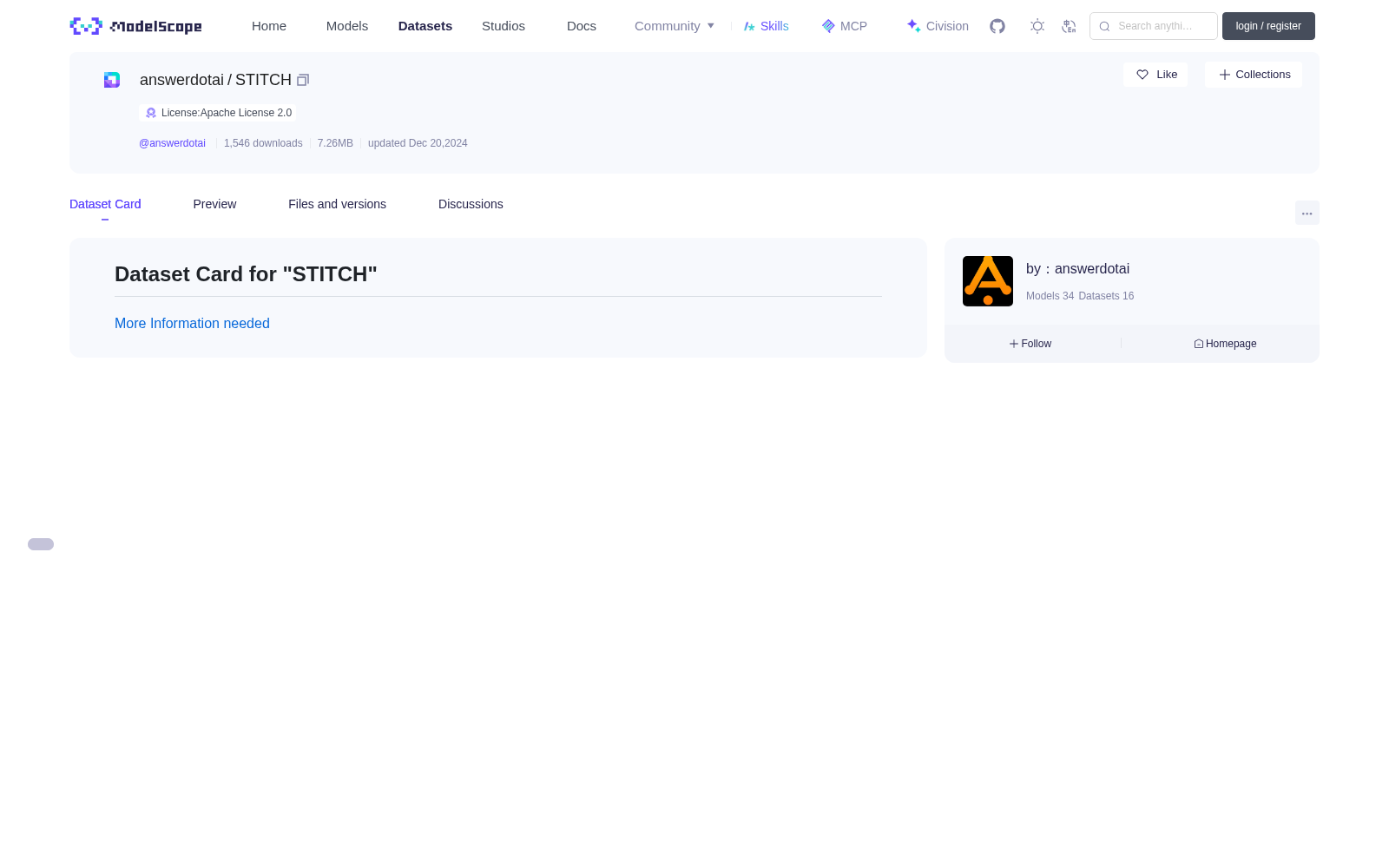Like the STITCH dataset
The width and height of the screenshot is (1389, 868).
click(x=1155, y=75)
